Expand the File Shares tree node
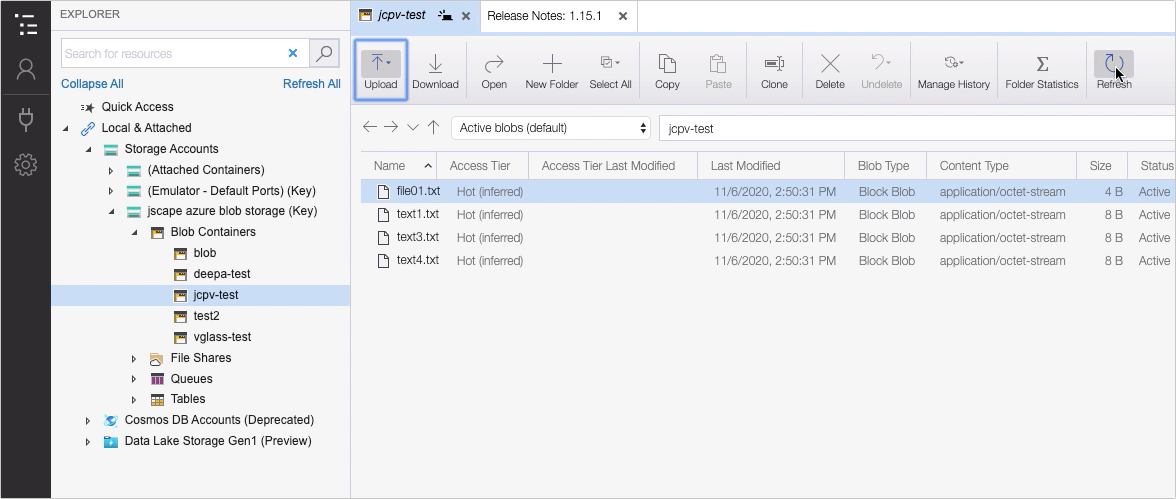 click(x=134, y=359)
